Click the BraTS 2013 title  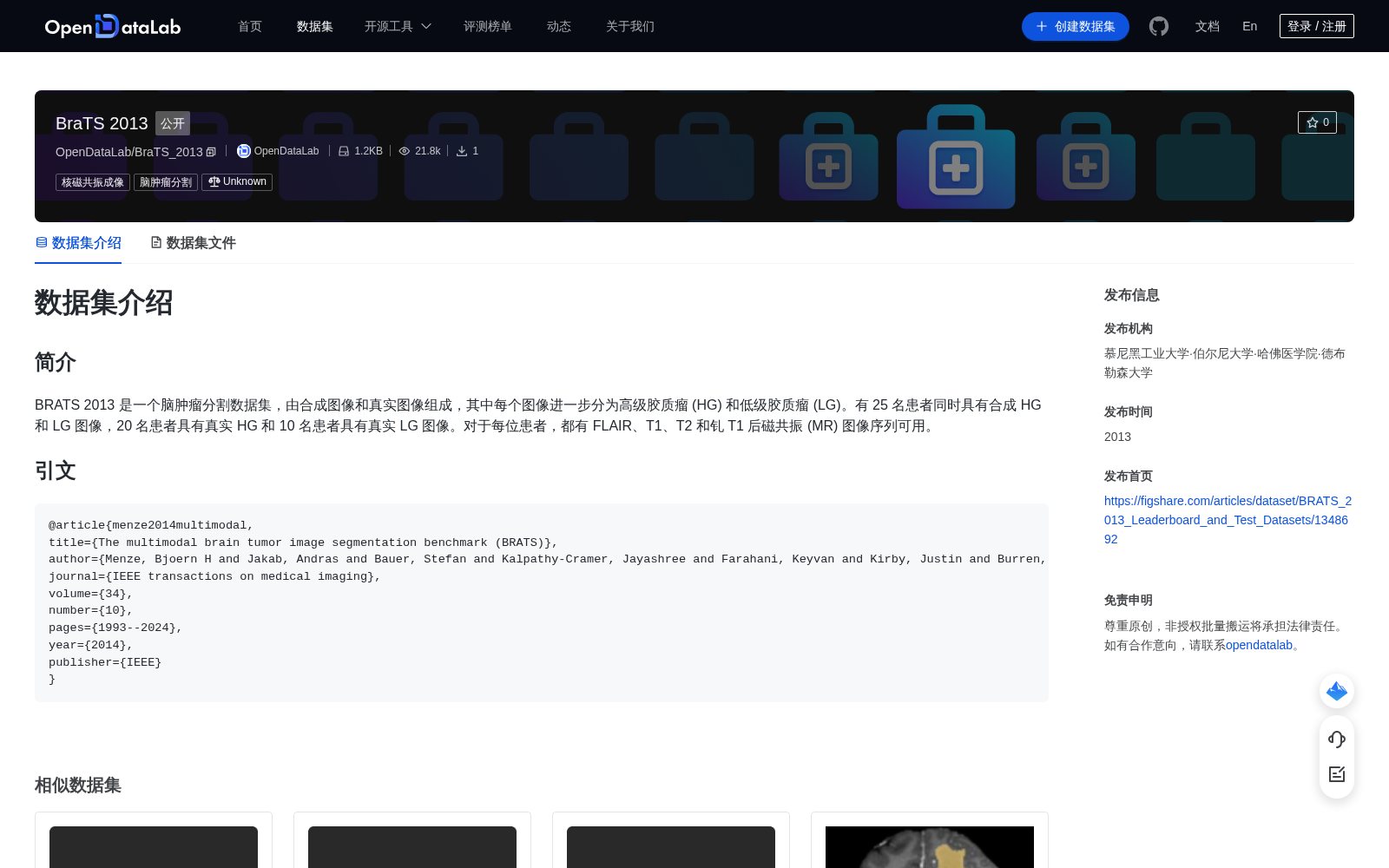click(102, 123)
